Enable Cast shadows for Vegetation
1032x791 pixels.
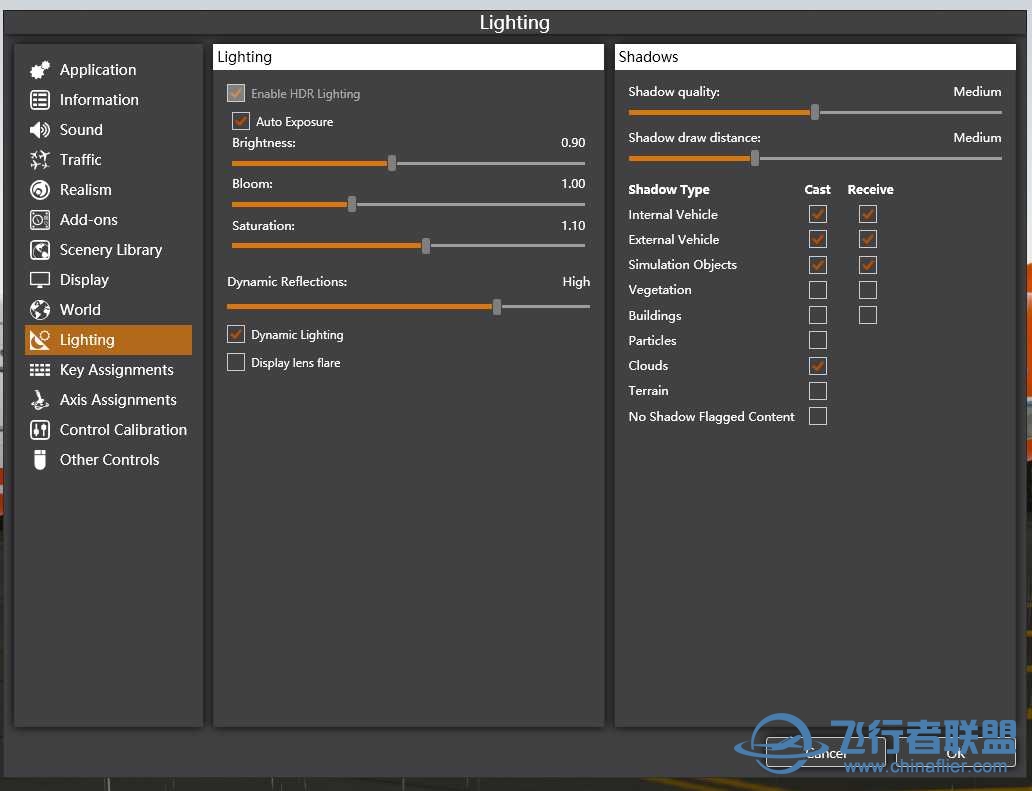[x=818, y=290]
